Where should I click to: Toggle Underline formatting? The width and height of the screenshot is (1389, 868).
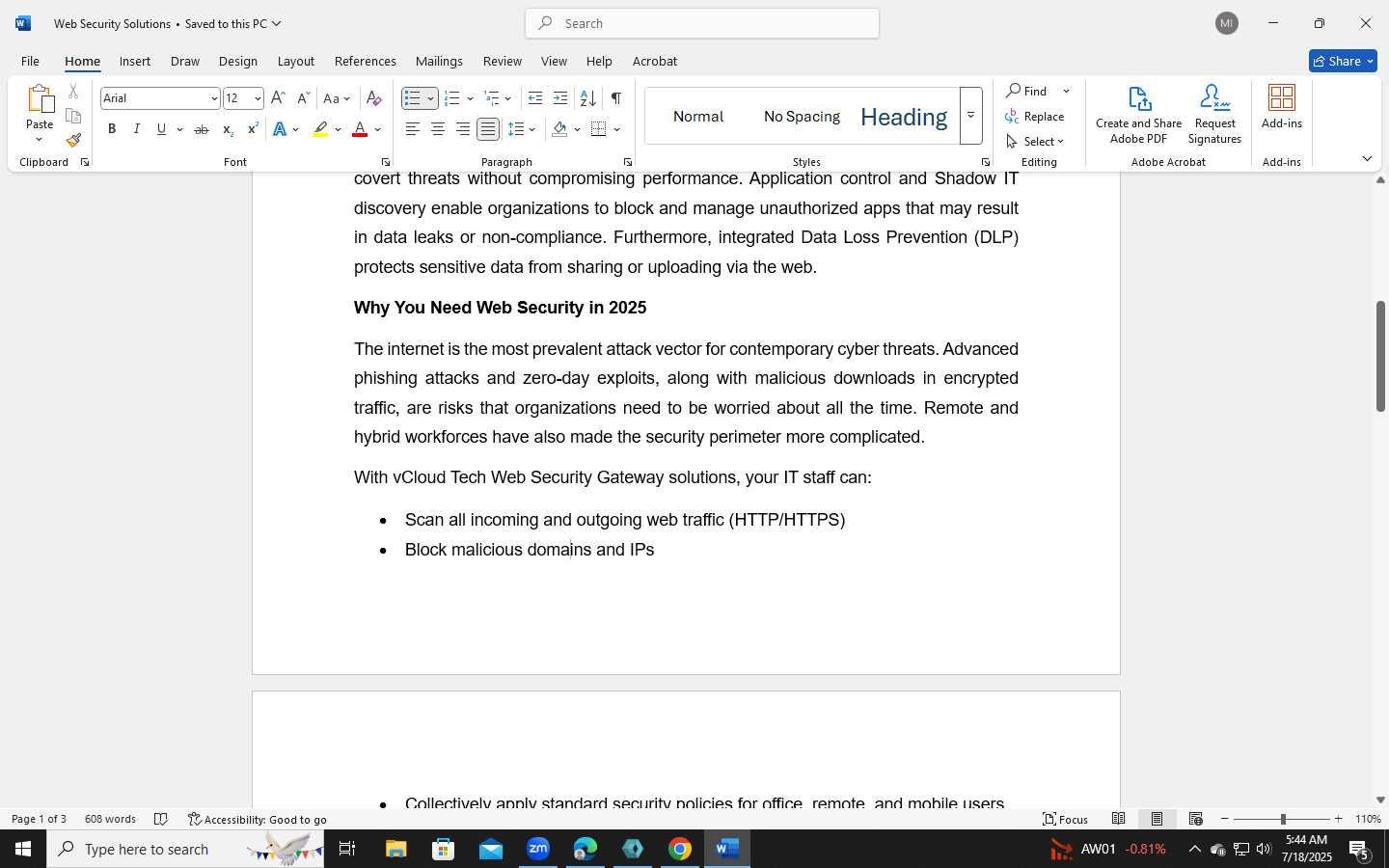(x=161, y=129)
